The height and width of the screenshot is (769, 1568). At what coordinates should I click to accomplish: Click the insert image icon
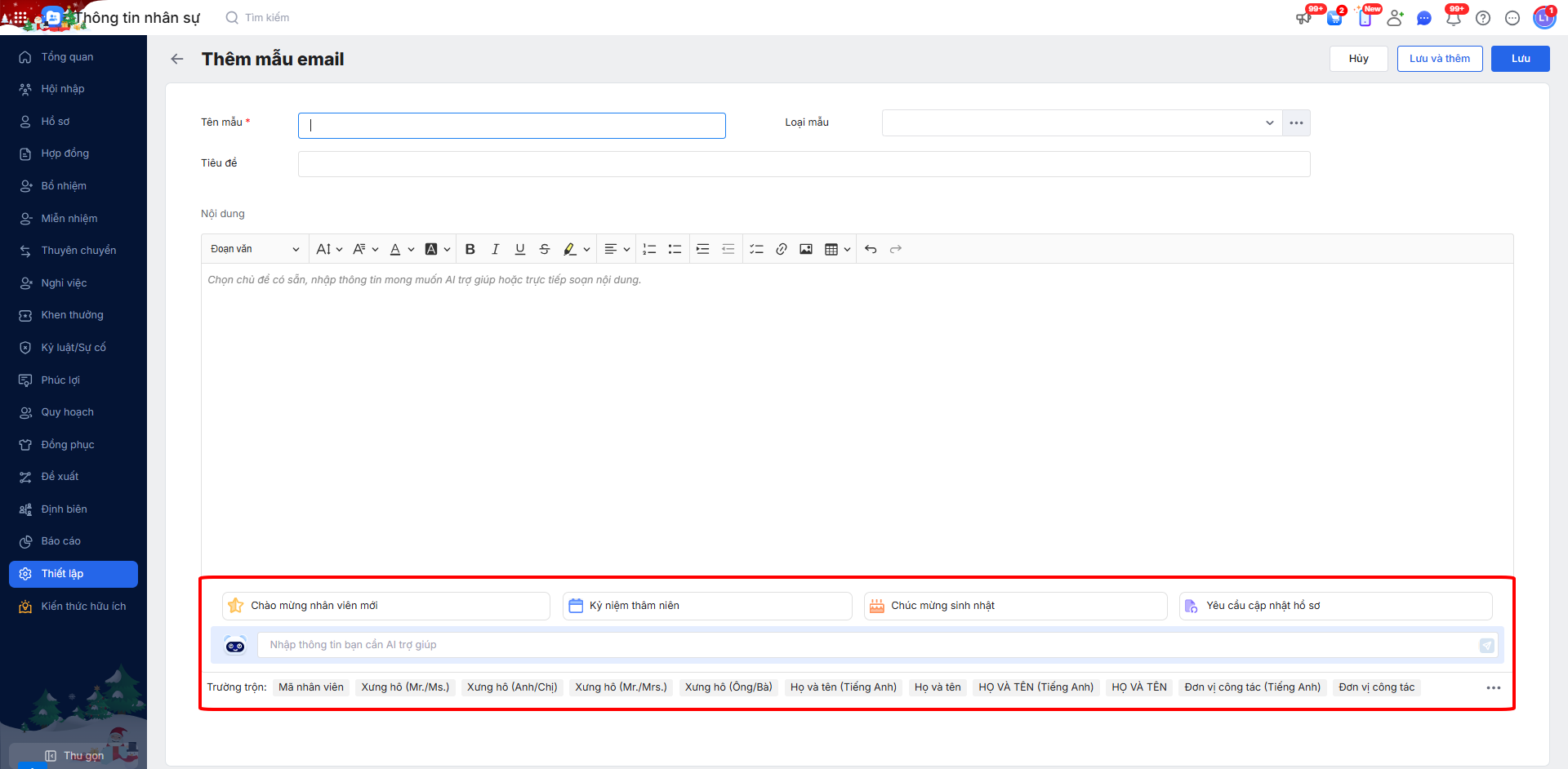(x=806, y=249)
